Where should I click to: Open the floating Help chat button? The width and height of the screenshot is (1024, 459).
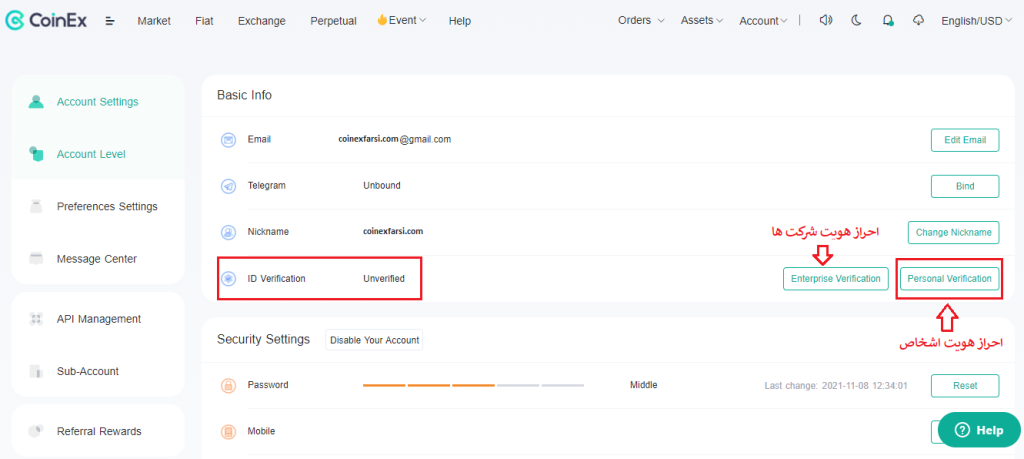pyautogui.click(x=979, y=430)
